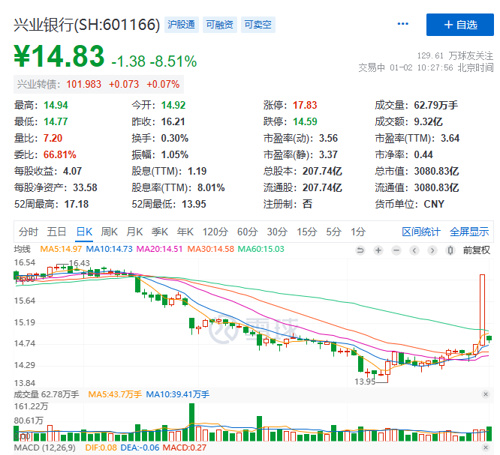Click the chart reset/undo arrow icon

tap(360, 250)
